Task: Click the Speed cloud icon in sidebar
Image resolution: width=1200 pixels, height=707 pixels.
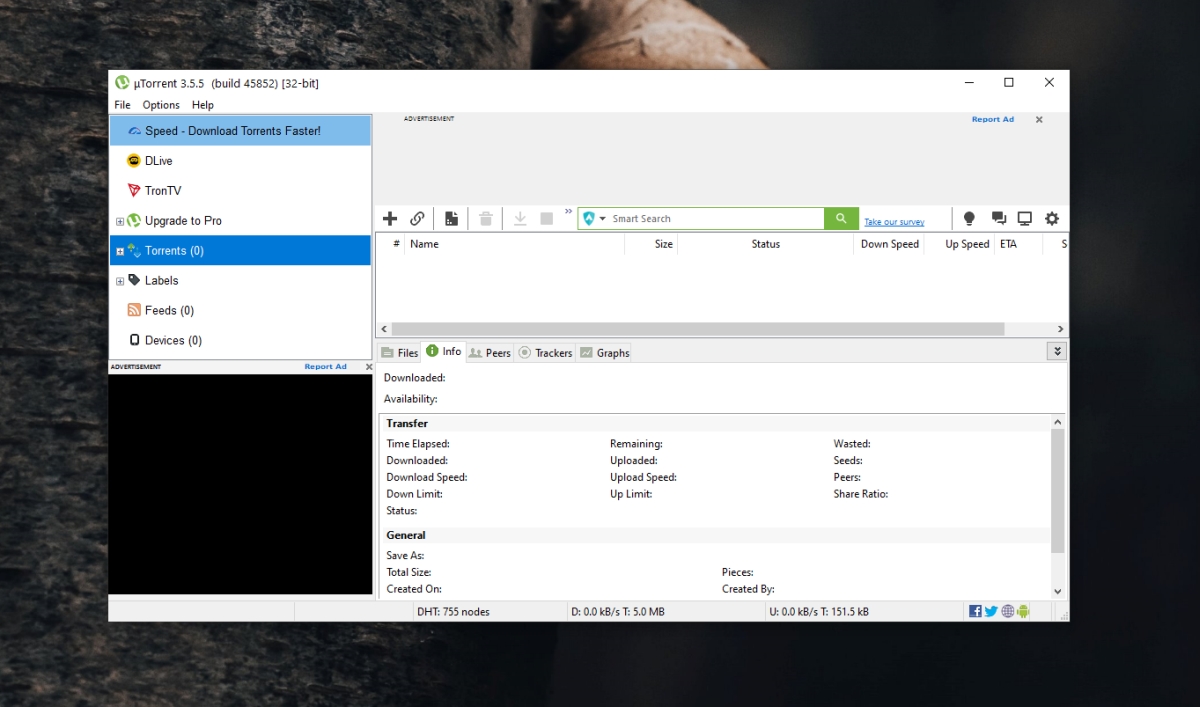Action: tap(135, 131)
